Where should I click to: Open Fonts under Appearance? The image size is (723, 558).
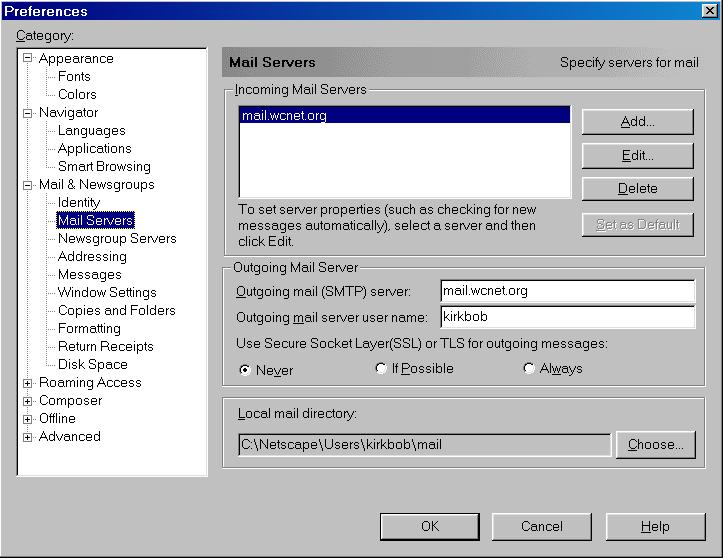pyautogui.click(x=74, y=76)
